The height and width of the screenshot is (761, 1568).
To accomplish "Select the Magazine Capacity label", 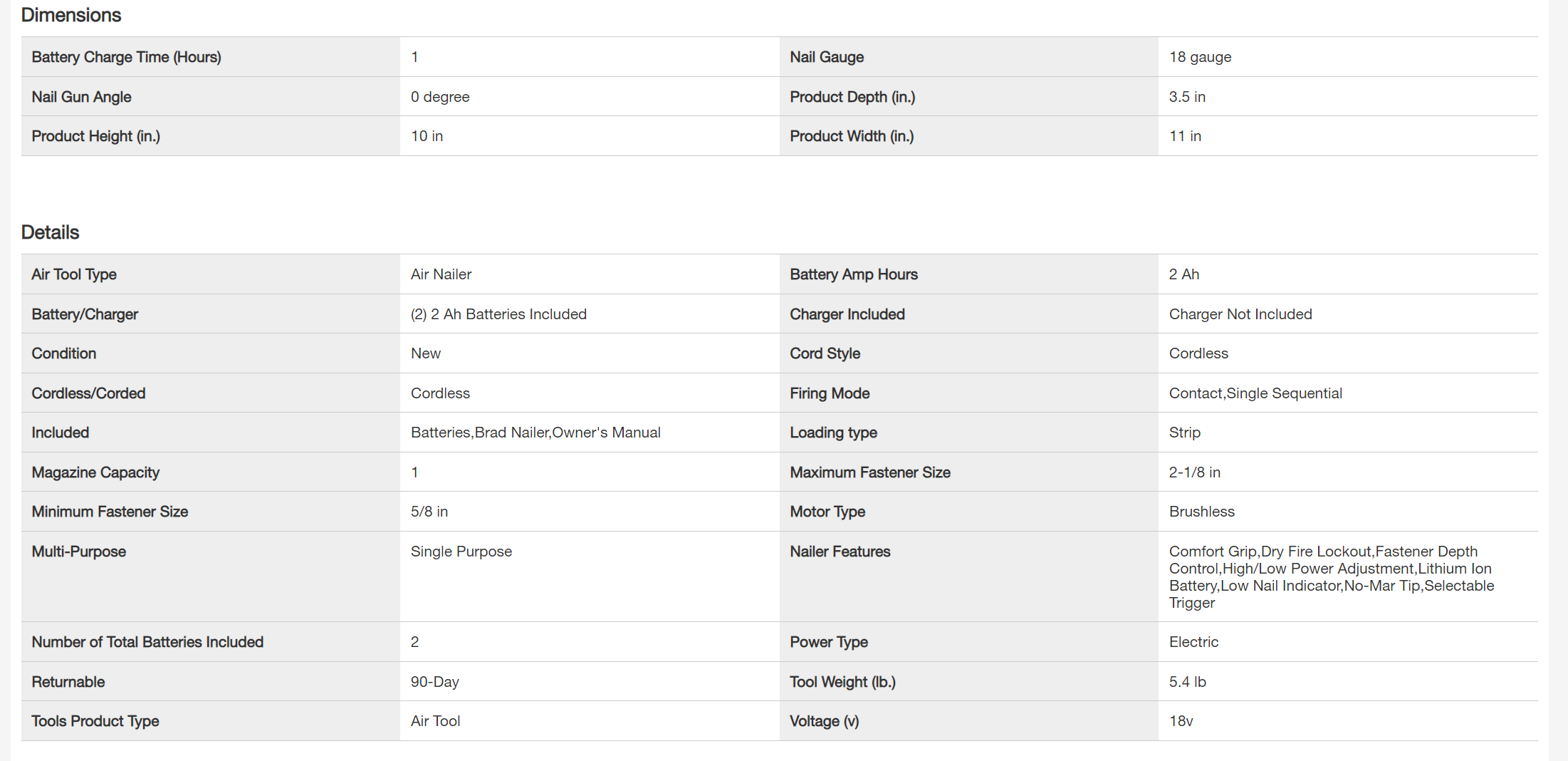I will tap(95, 472).
